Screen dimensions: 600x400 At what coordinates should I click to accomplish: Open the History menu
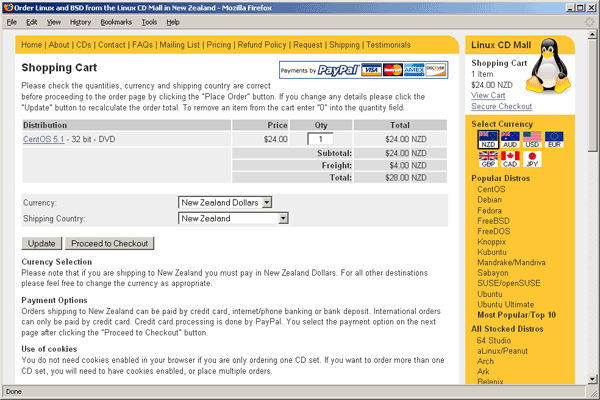click(80, 22)
